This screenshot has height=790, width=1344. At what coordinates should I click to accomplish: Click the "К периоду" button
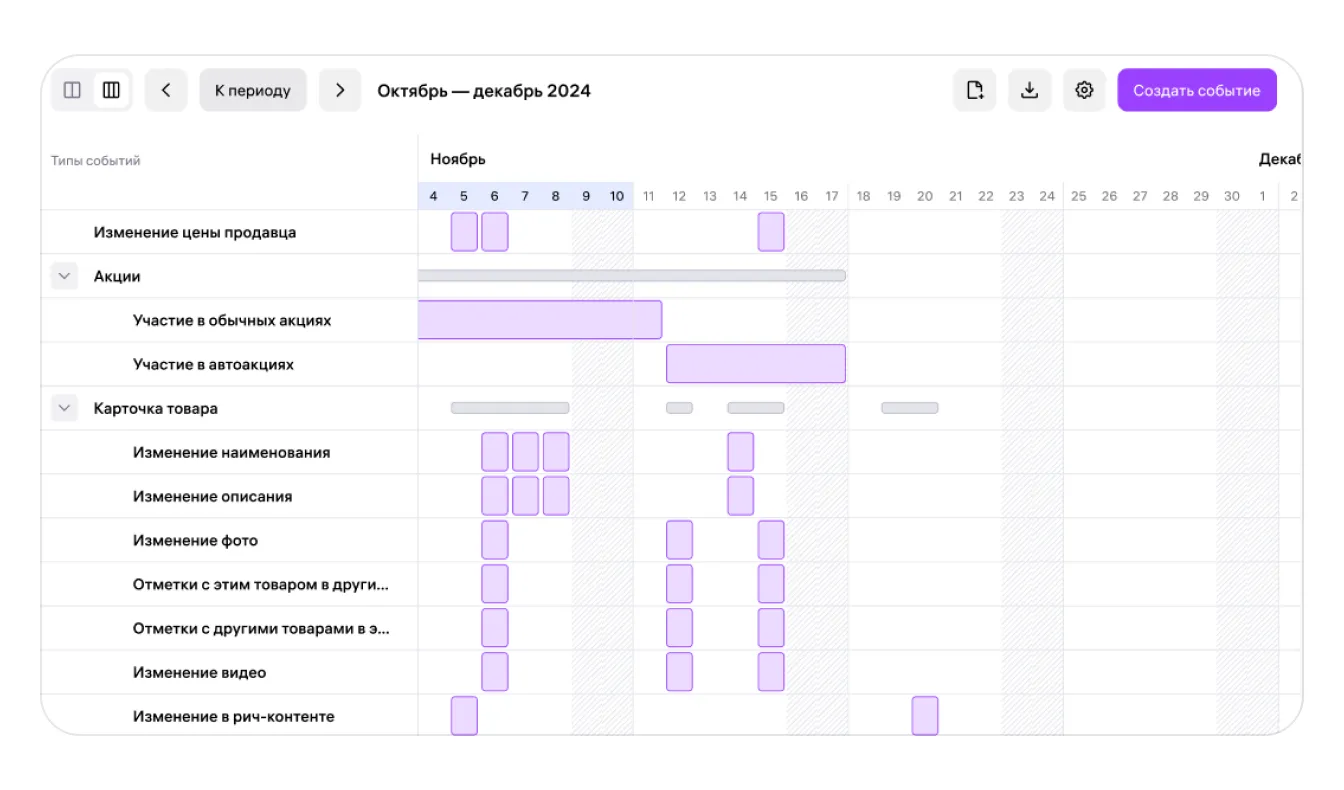point(253,91)
